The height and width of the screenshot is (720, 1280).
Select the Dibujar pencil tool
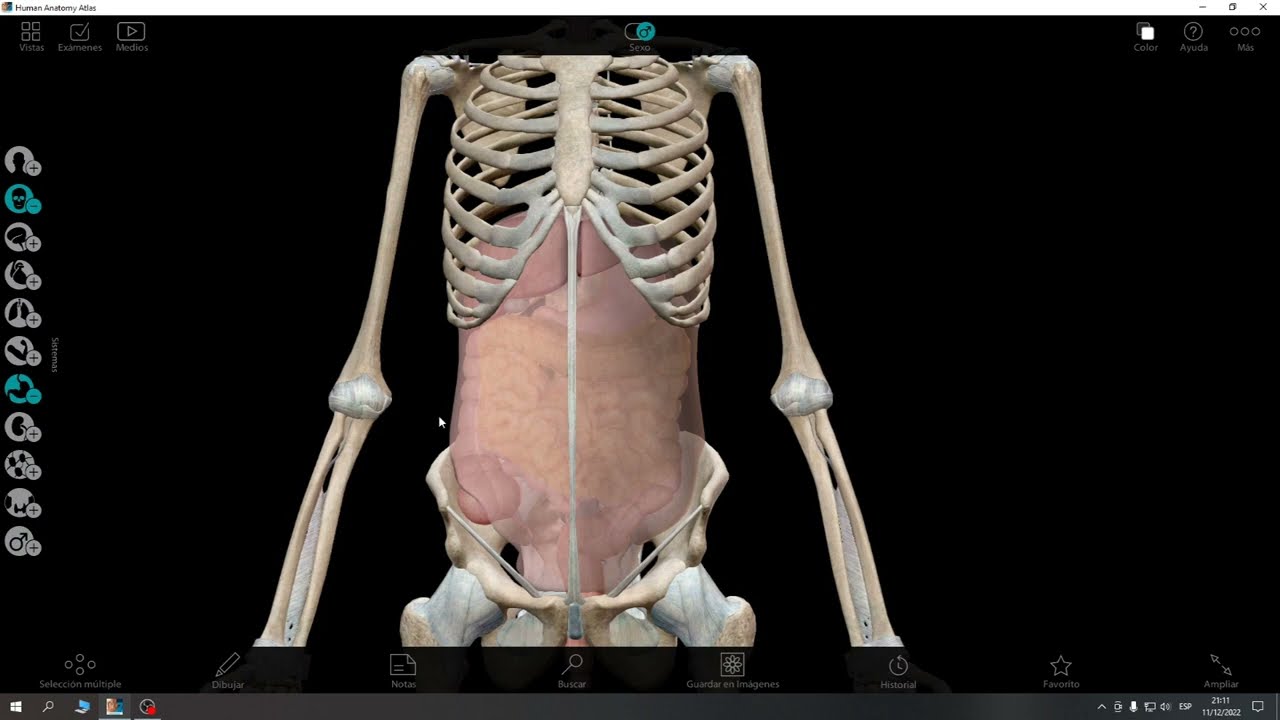[x=228, y=671]
